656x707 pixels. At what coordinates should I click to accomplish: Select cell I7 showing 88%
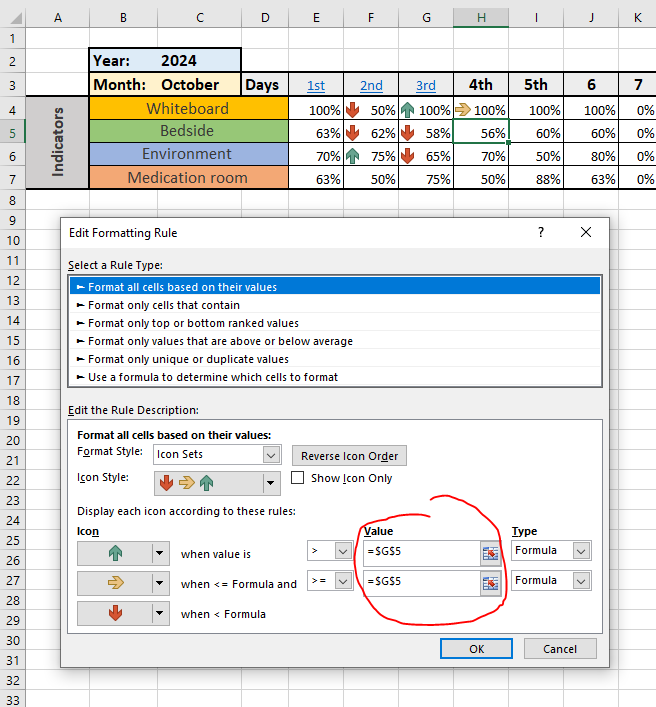pyautogui.click(x=536, y=178)
